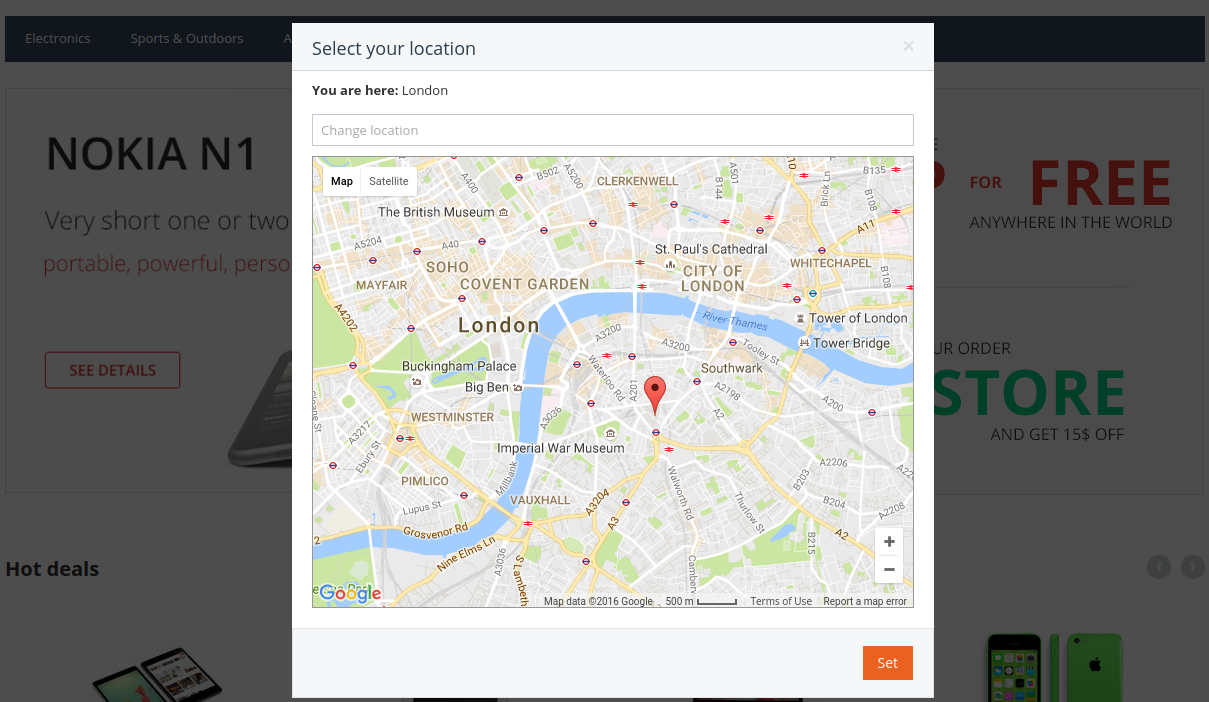The width and height of the screenshot is (1209, 702).
Task: Switch to Map view
Action: tap(342, 181)
